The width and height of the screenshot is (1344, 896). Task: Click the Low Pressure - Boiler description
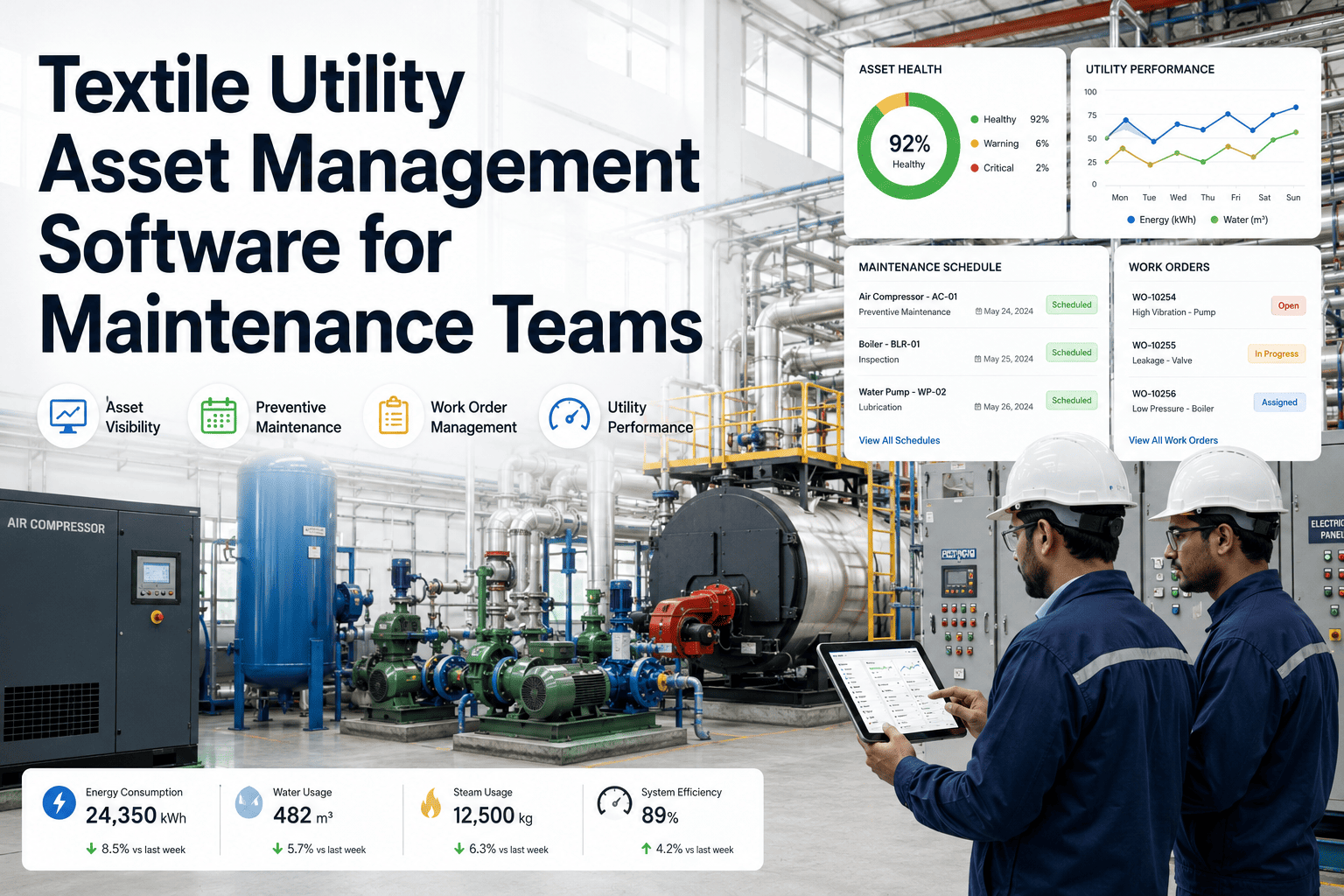[x=1172, y=409]
